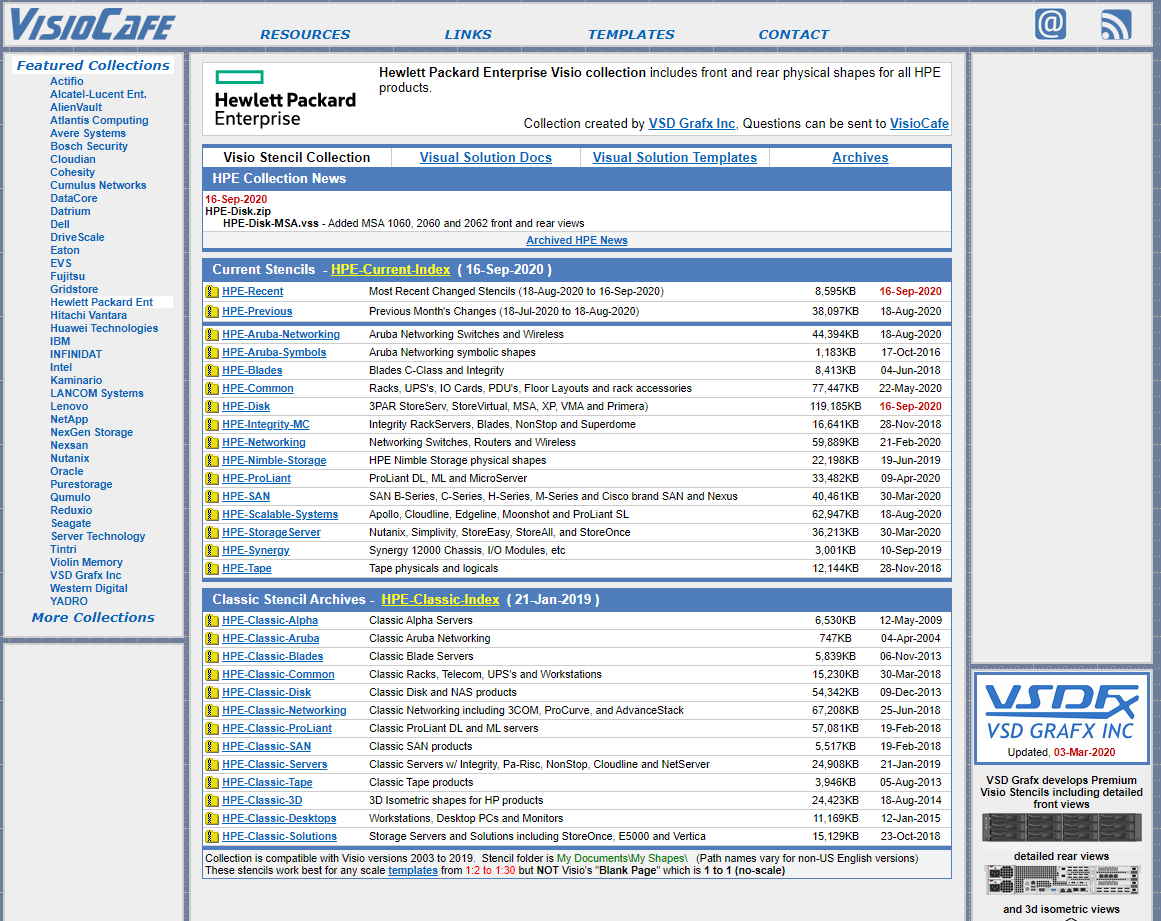Viewport: 1161px width, 921px height.
Task: Click the zip icon beside HPE-Tape
Action: 212,569
